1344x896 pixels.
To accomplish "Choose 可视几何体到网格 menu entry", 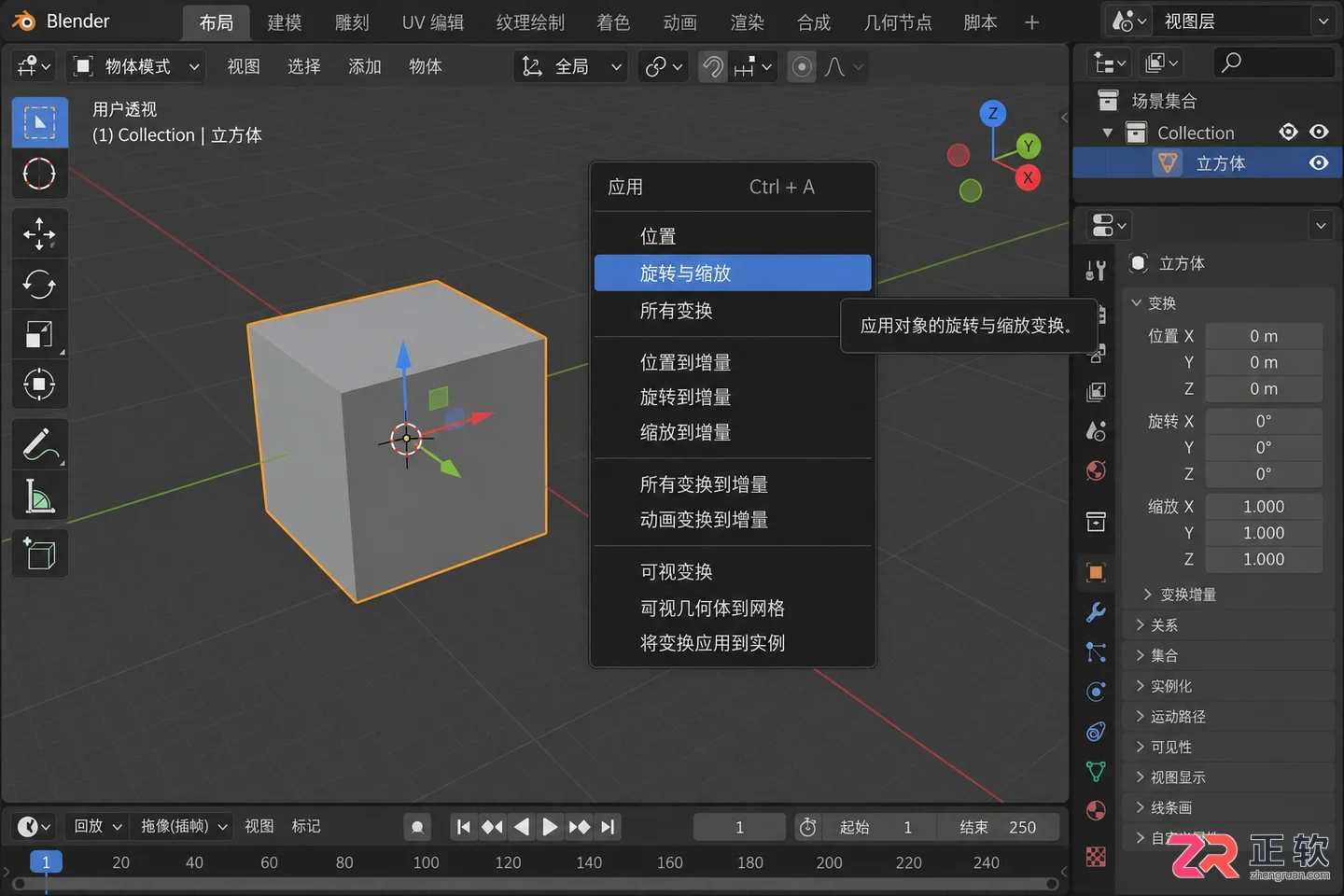I will pos(733,609).
